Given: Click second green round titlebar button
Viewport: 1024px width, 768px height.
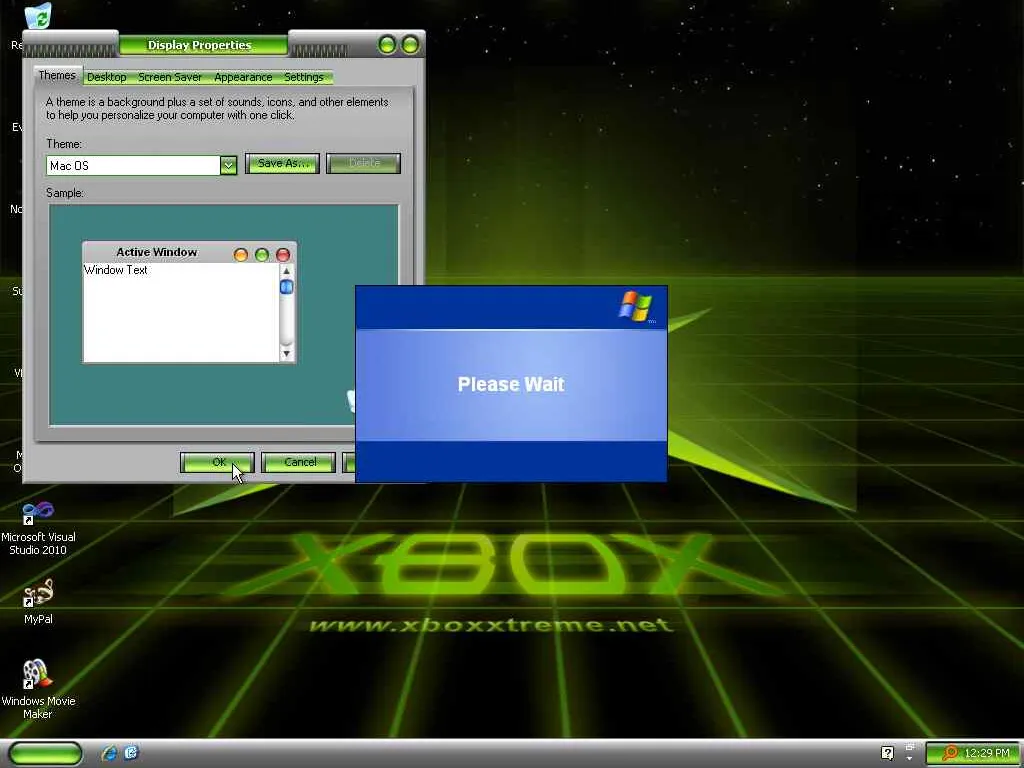Looking at the screenshot, I should coord(410,44).
